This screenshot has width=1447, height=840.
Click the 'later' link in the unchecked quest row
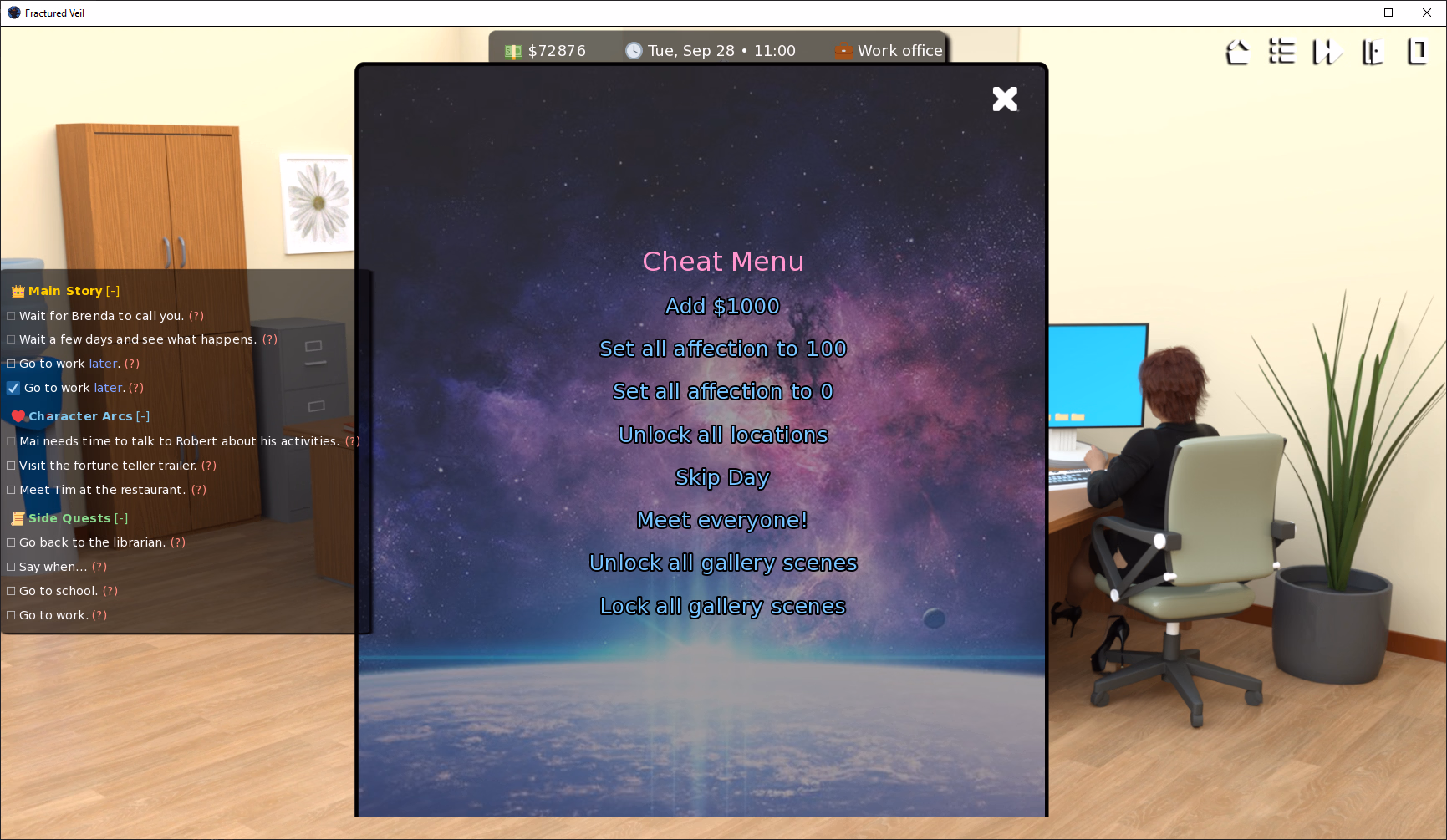[103, 364]
